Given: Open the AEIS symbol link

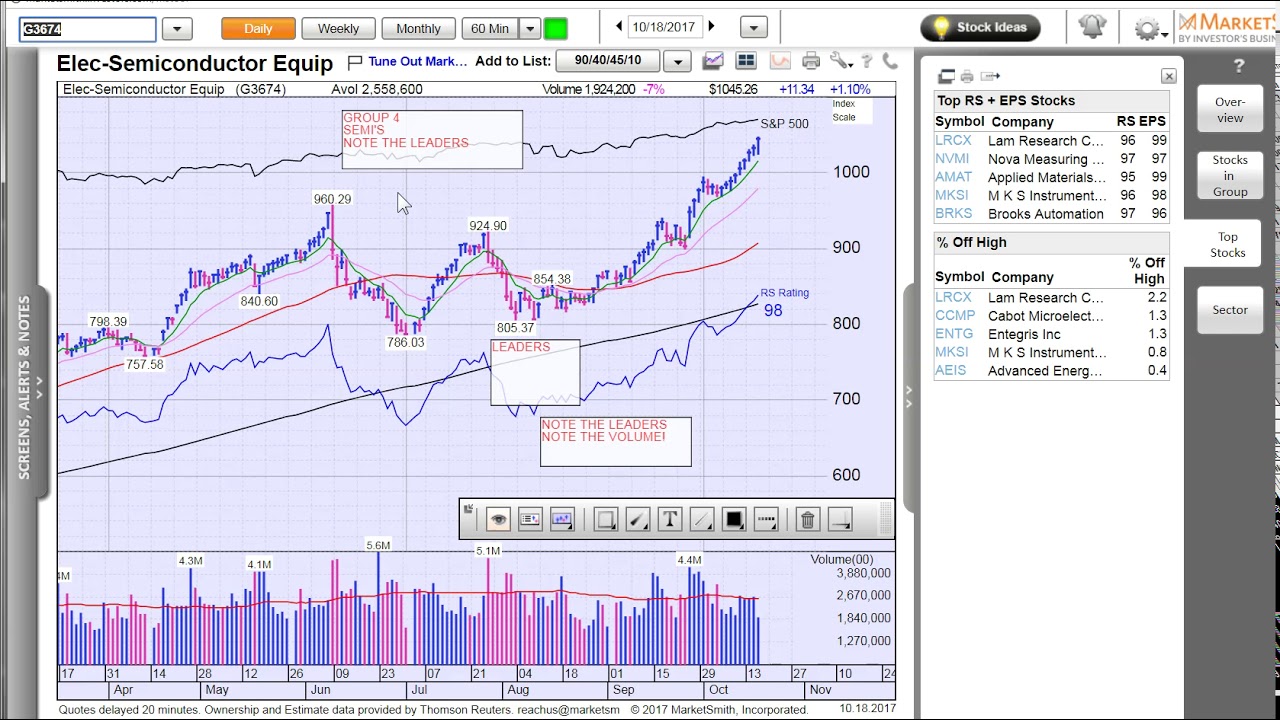Looking at the screenshot, I should 951,371.
